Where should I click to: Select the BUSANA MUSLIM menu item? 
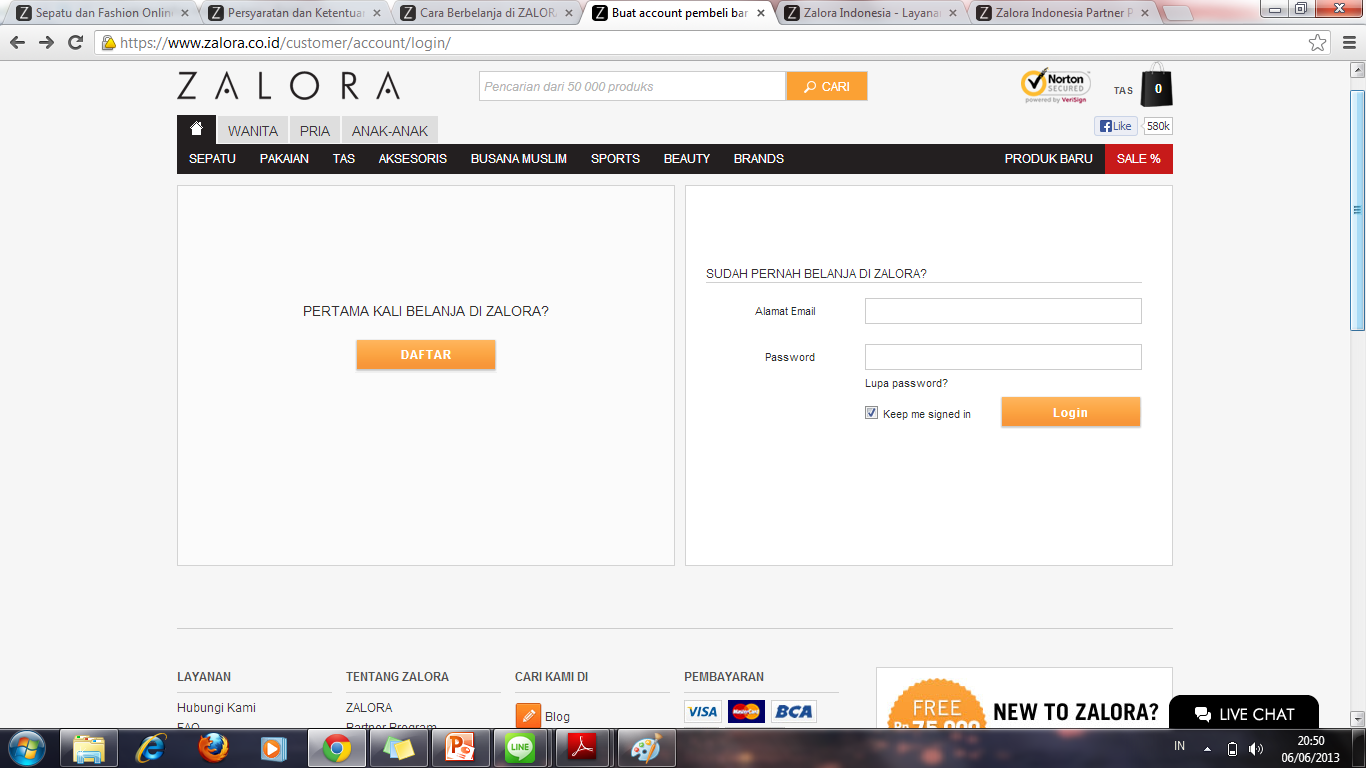(517, 159)
